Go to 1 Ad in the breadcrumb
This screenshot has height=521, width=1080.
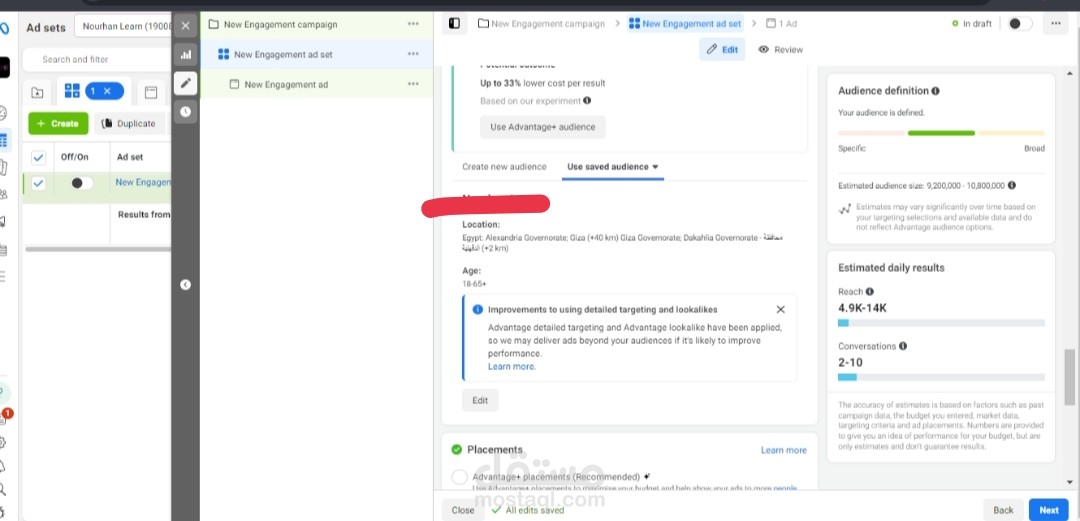pyautogui.click(x=782, y=23)
